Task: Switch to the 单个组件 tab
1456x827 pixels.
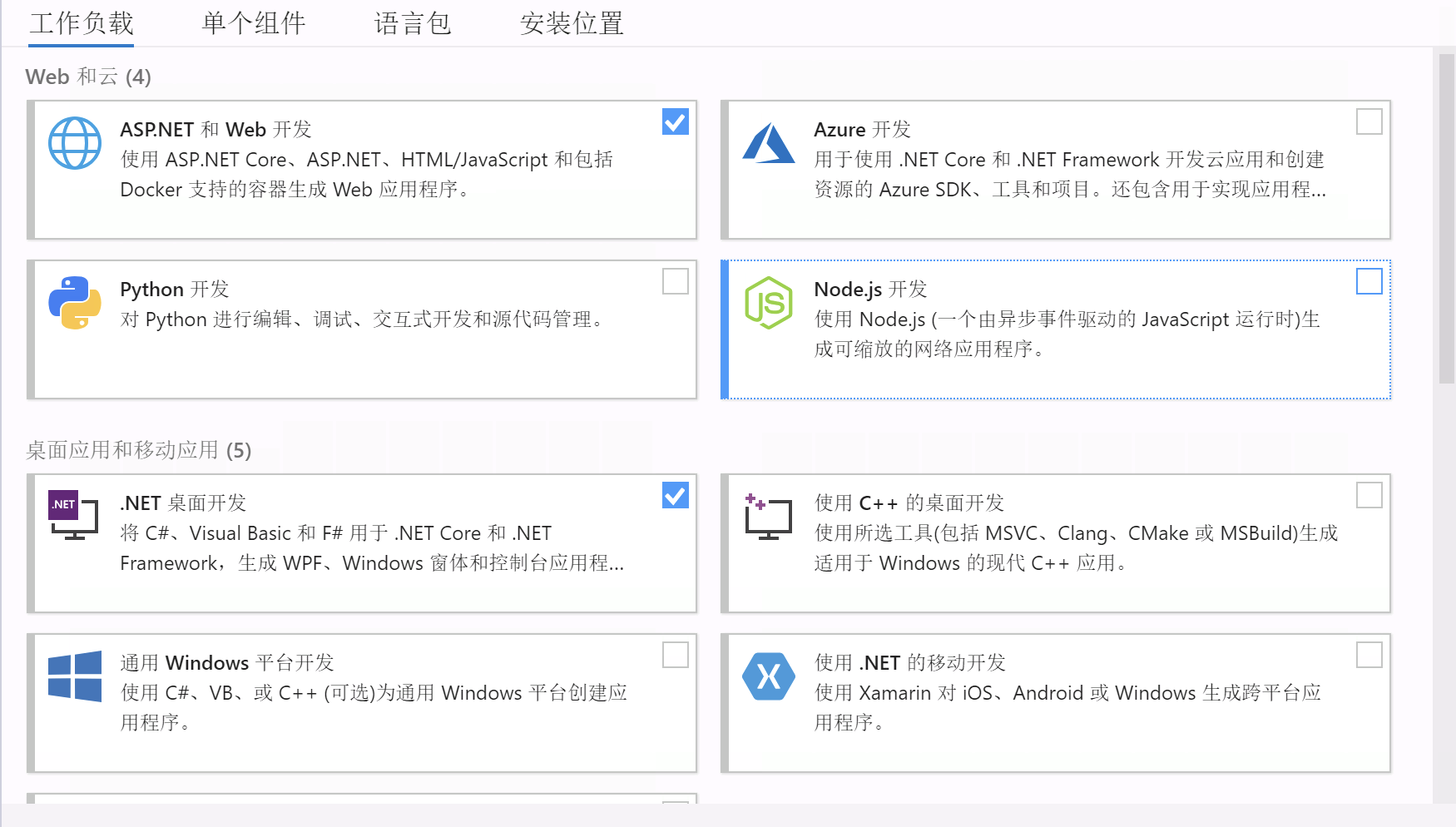Action: click(x=254, y=23)
